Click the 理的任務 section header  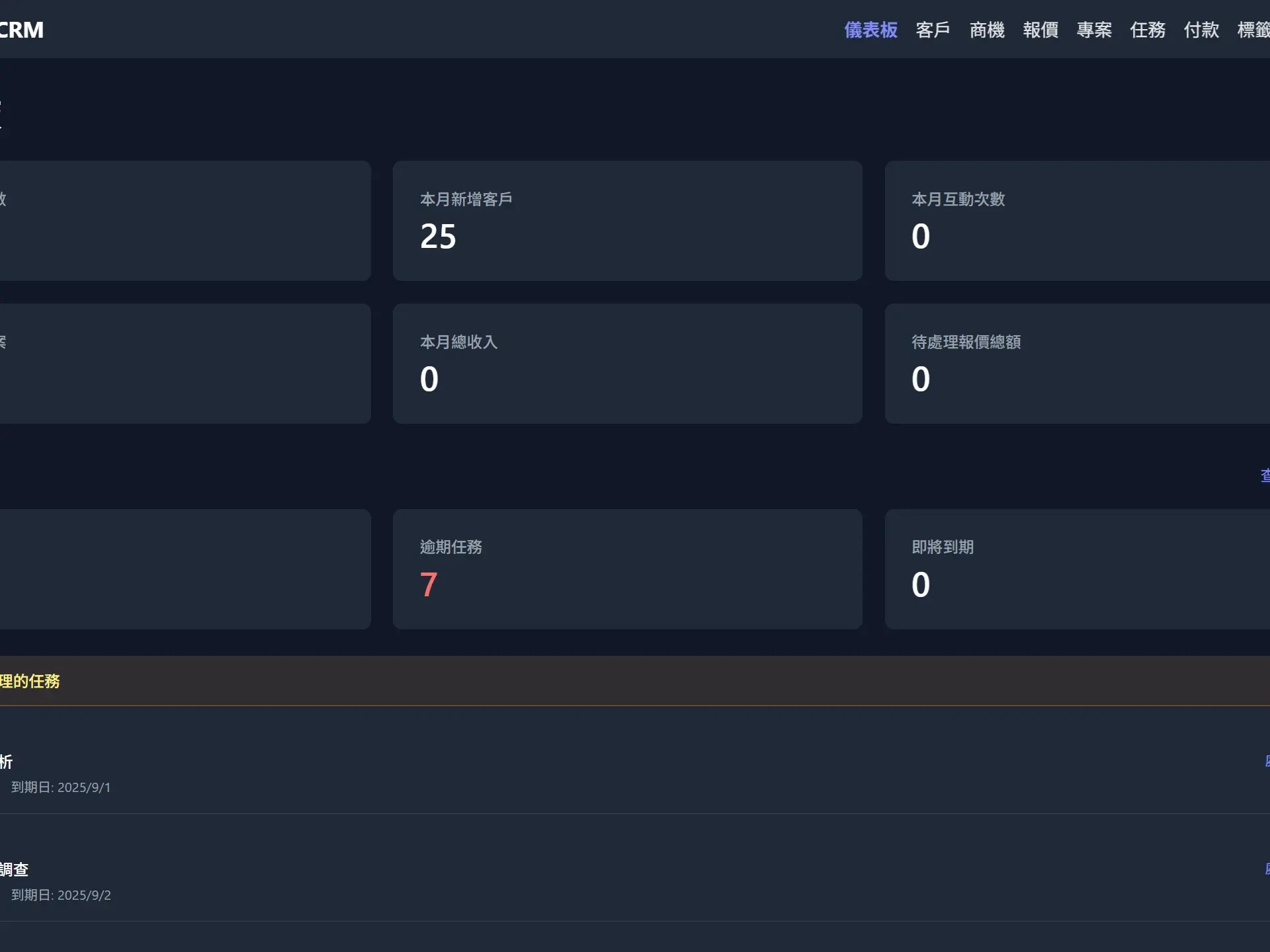click(30, 681)
